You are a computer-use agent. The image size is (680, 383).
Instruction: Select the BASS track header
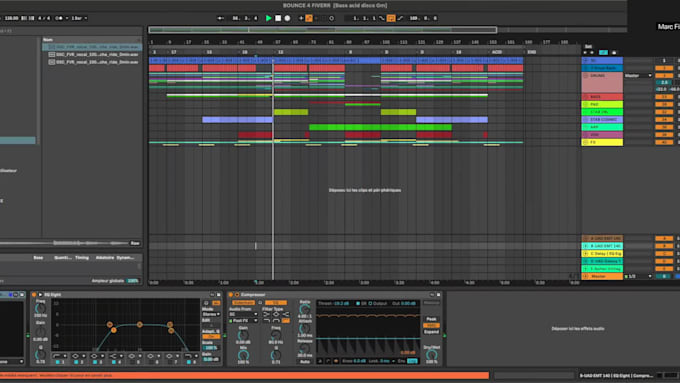point(602,96)
